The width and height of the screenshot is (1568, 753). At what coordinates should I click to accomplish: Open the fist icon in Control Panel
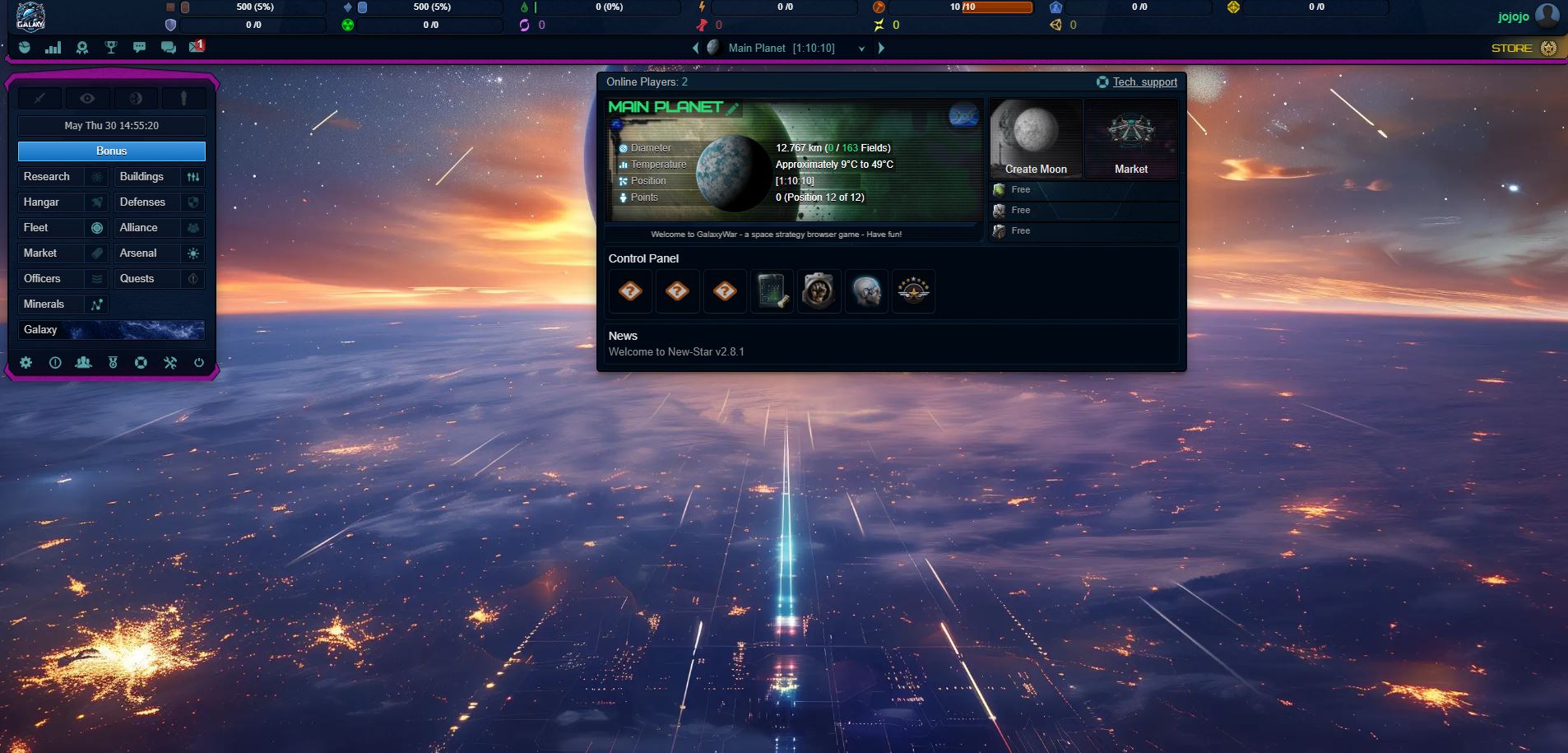[818, 291]
